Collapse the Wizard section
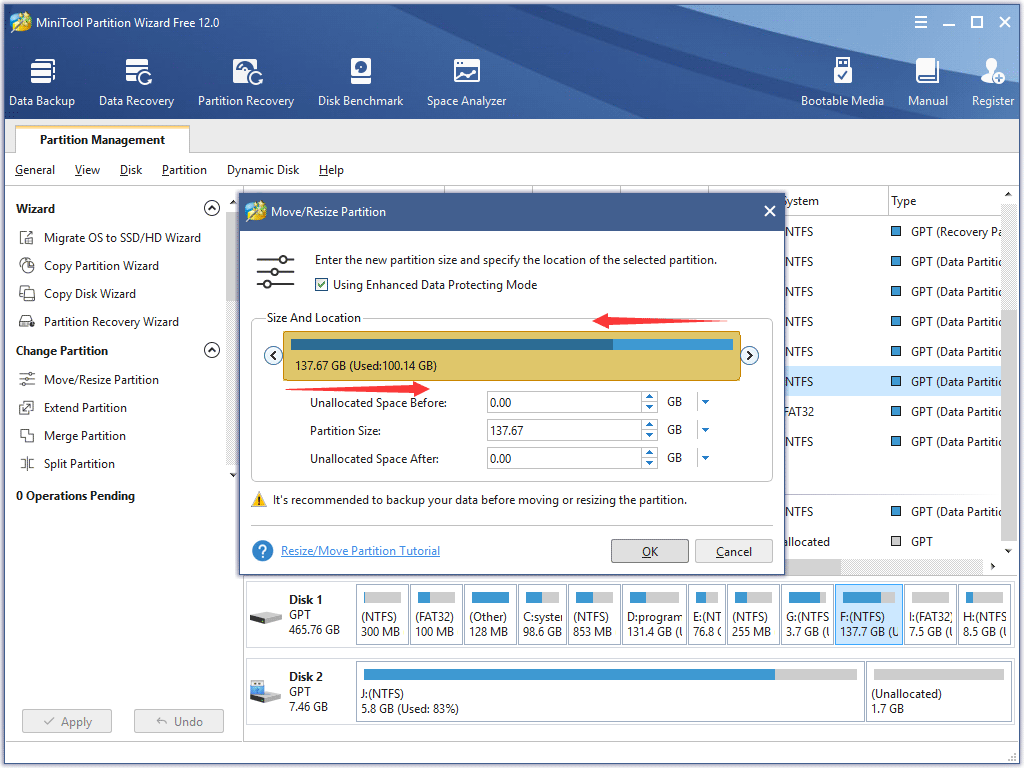Image resolution: width=1024 pixels, height=768 pixels. pyautogui.click(x=212, y=208)
